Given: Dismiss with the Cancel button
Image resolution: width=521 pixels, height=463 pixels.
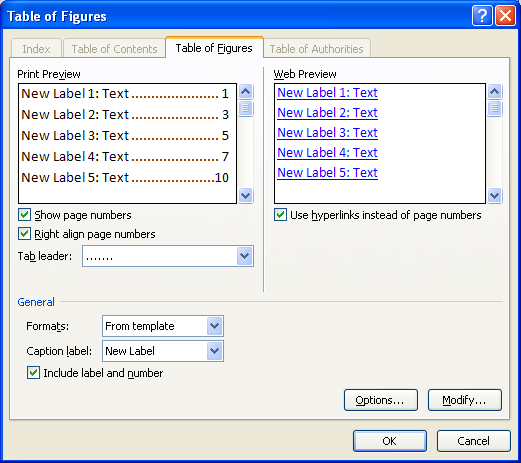Looking at the screenshot, I should click(474, 441).
